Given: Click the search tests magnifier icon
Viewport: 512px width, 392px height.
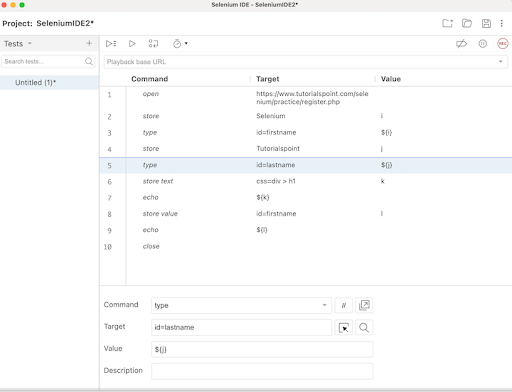Looking at the screenshot, I should click(89, 62).
